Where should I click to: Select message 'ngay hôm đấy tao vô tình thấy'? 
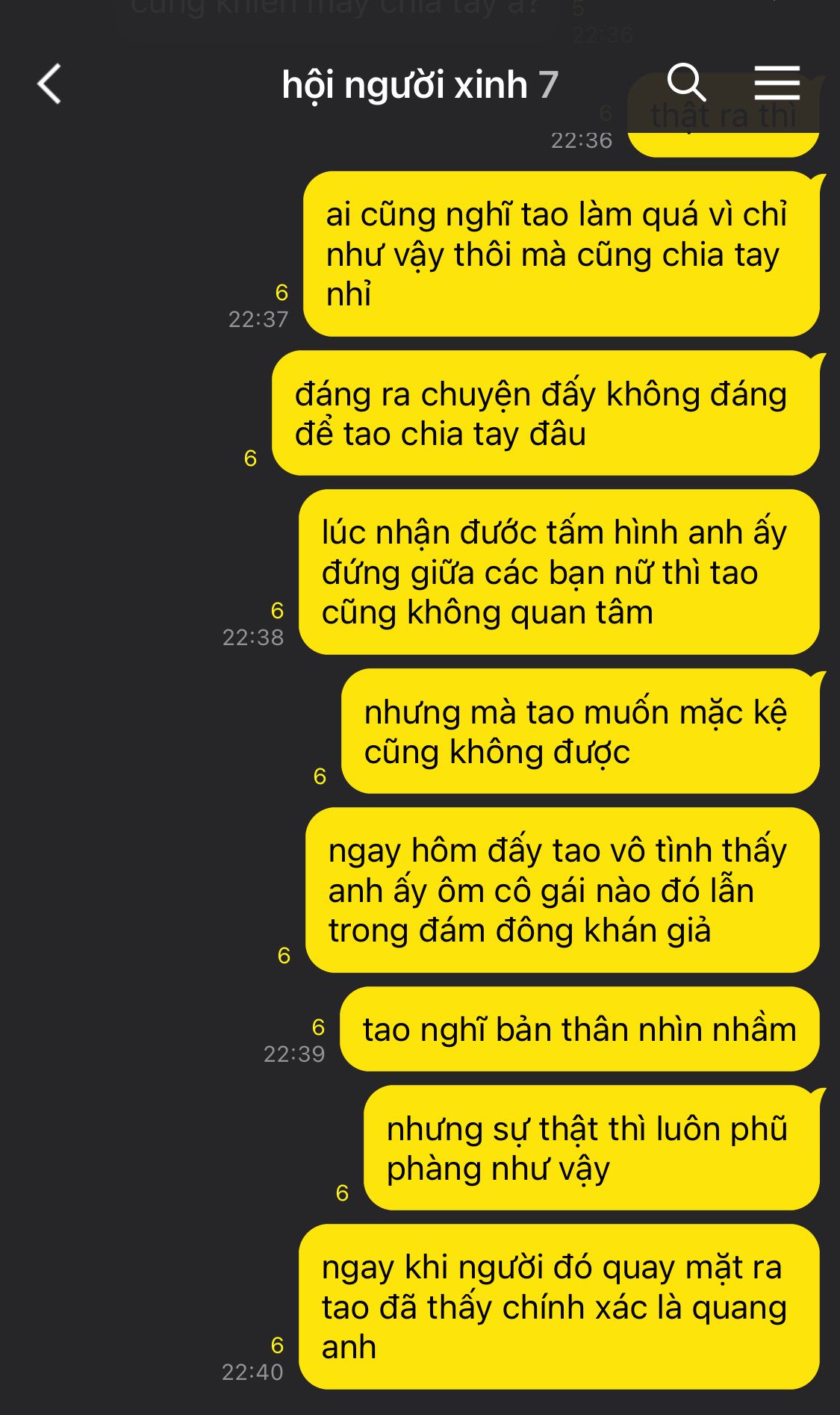(x=562, y=890)
